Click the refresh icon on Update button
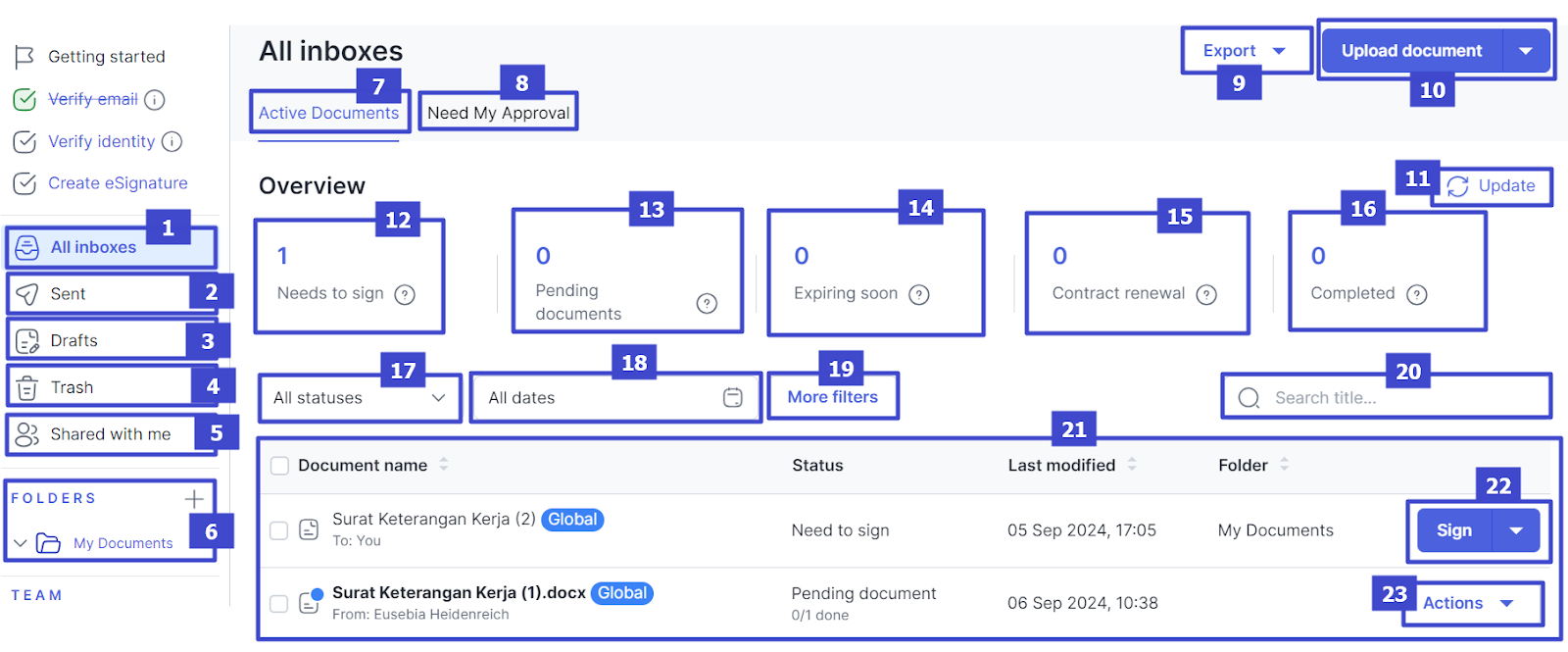Screen dimensions: 1568x652 [1457, 186]
